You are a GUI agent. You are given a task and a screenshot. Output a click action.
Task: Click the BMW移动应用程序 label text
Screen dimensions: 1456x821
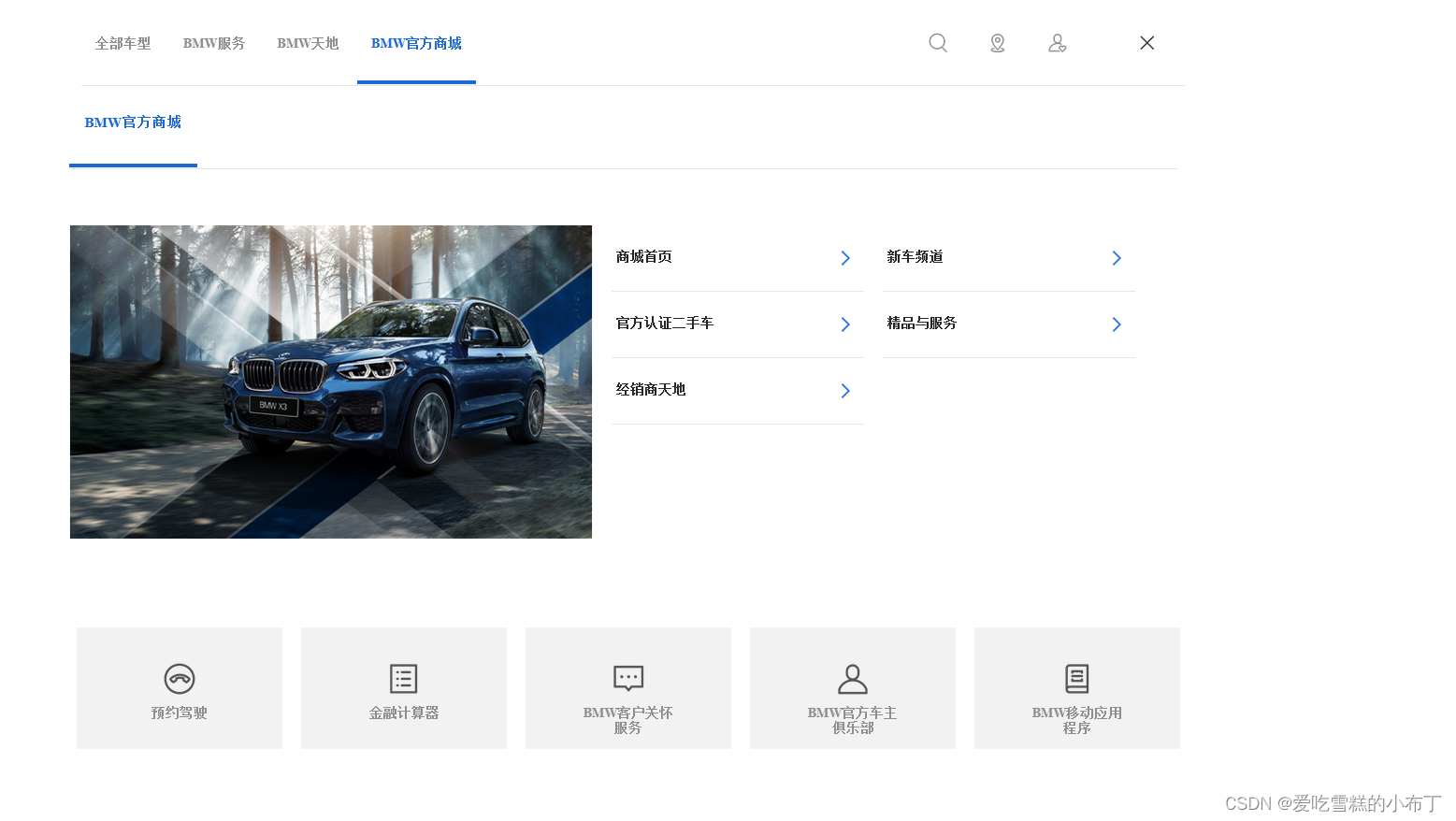click(x=1077, y=720)
